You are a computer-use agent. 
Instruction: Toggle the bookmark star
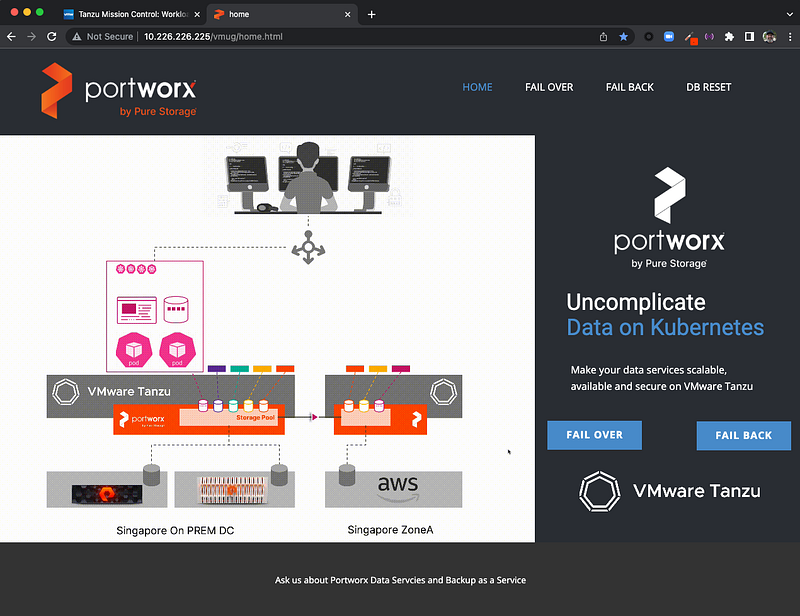[623, 37]
